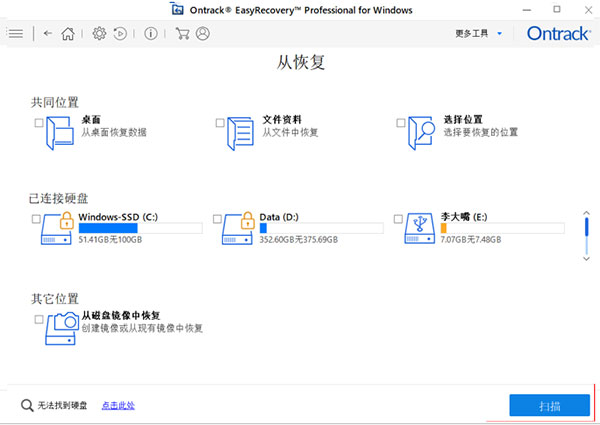Check the Data (D:) checkbox
Screen dimensions: 600x425
(217, 219)
